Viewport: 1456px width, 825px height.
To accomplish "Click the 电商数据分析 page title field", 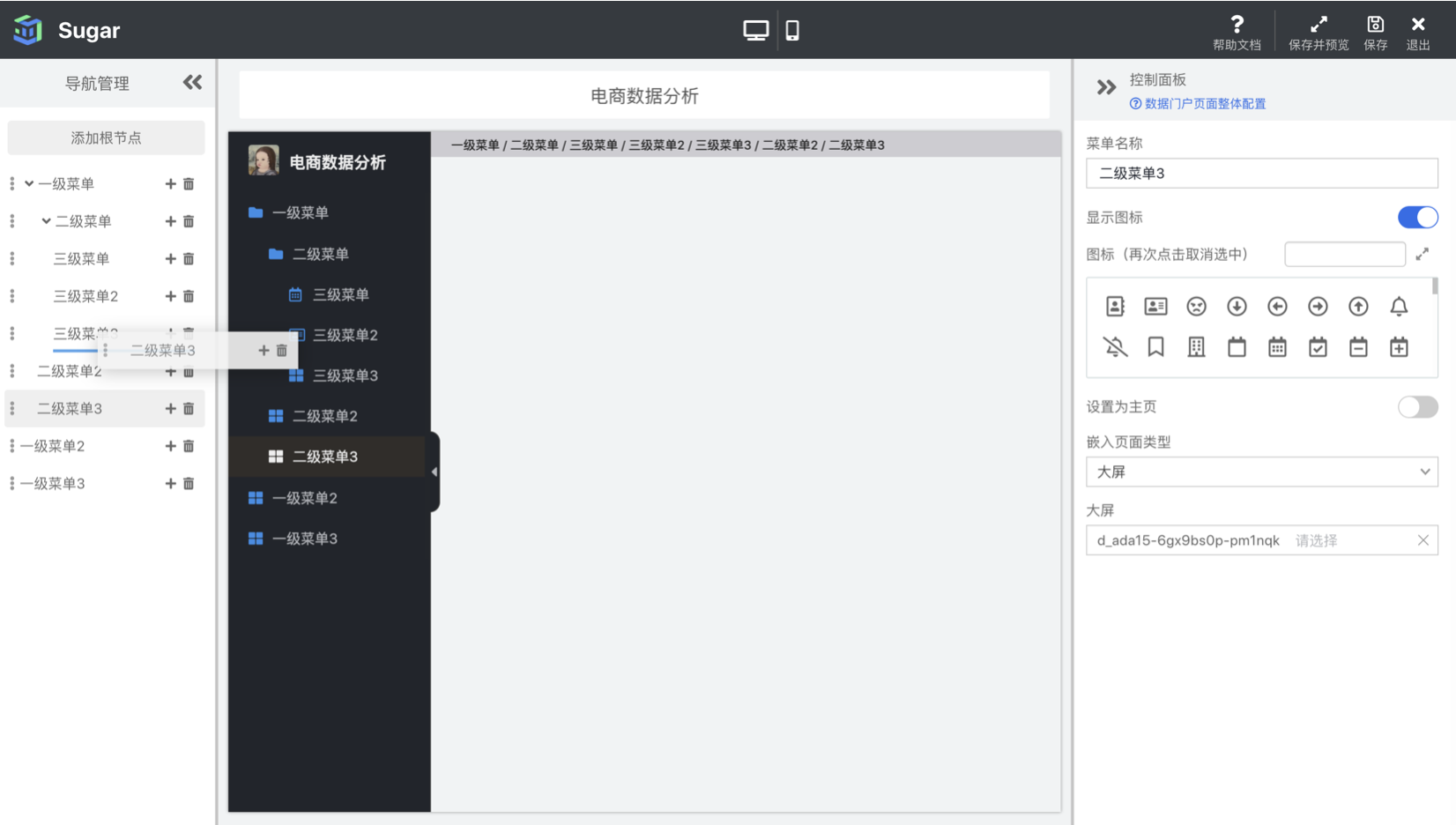I will [x=644, y=95].
